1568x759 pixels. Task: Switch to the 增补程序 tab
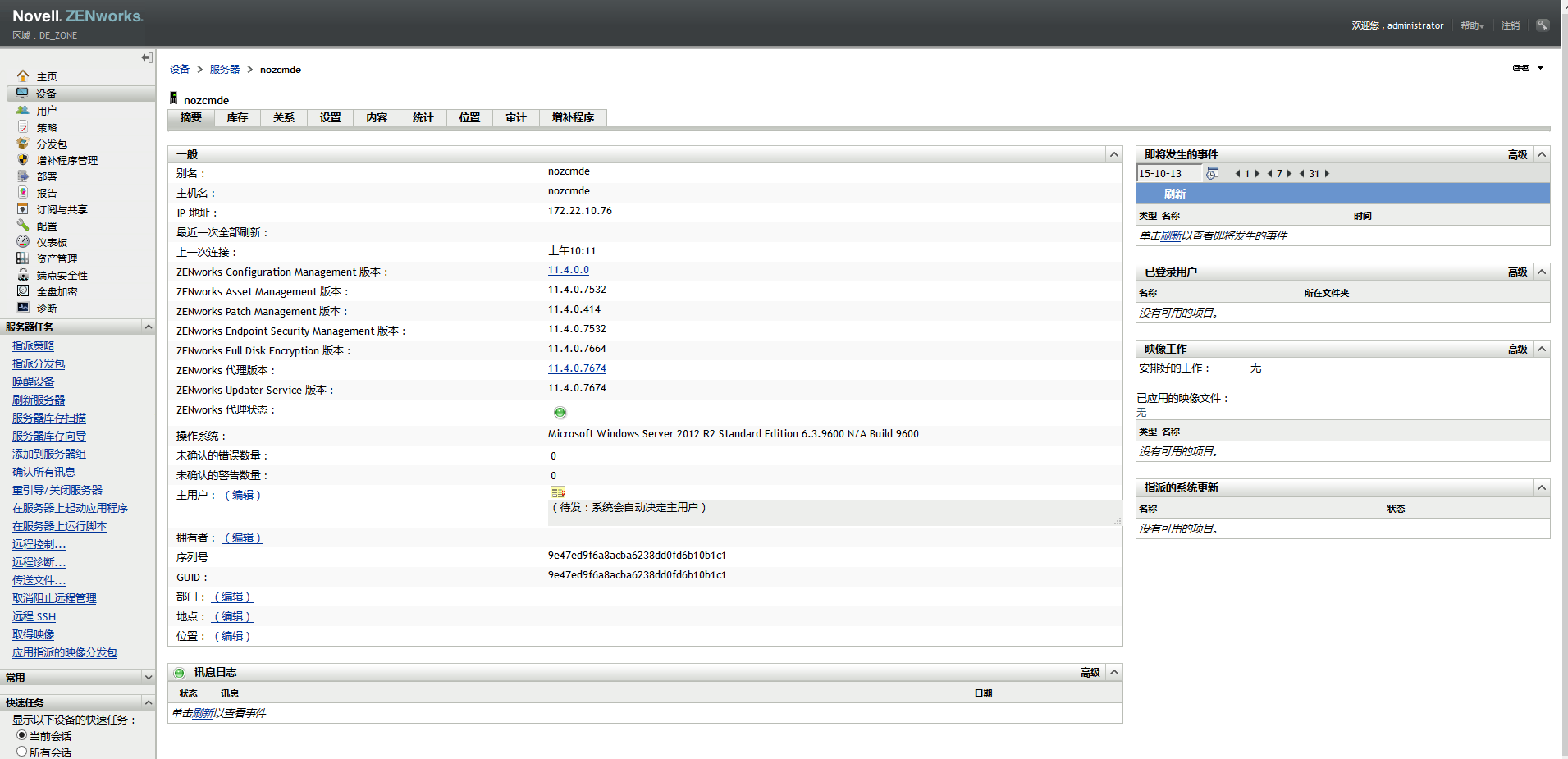[574, 118]
